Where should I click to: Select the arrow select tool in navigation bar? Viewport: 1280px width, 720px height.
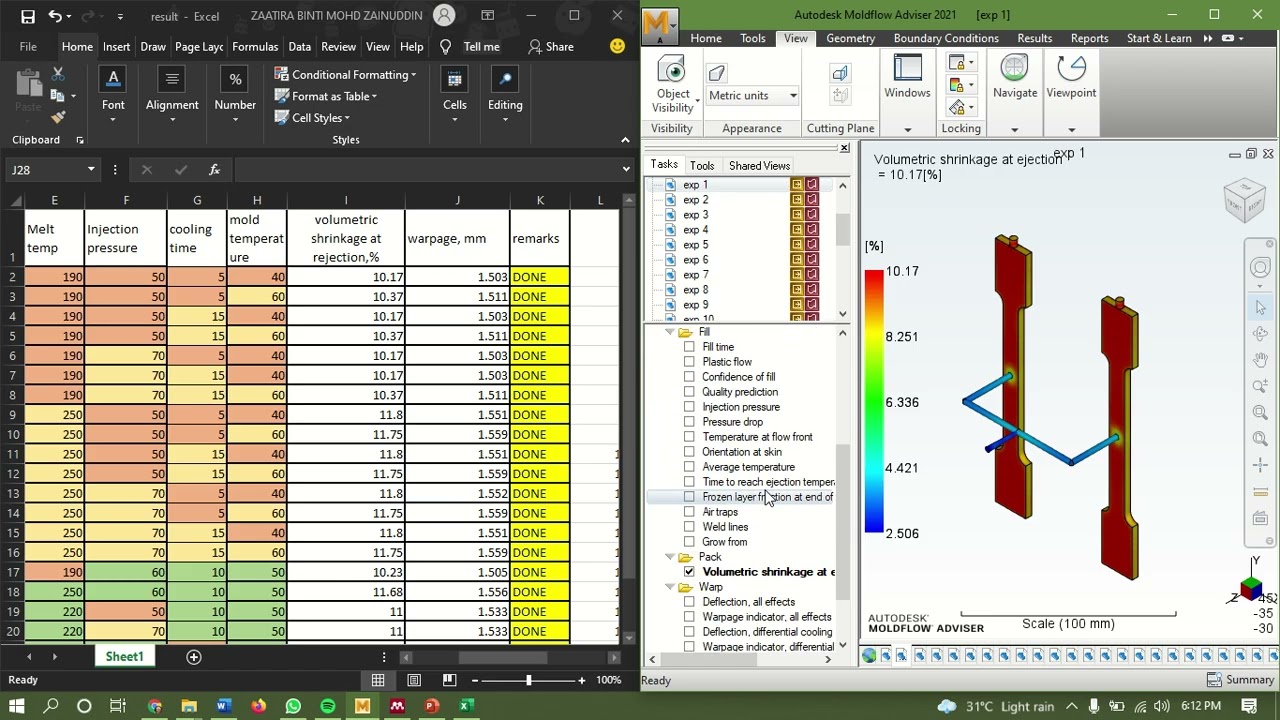tap(1260, 308)
